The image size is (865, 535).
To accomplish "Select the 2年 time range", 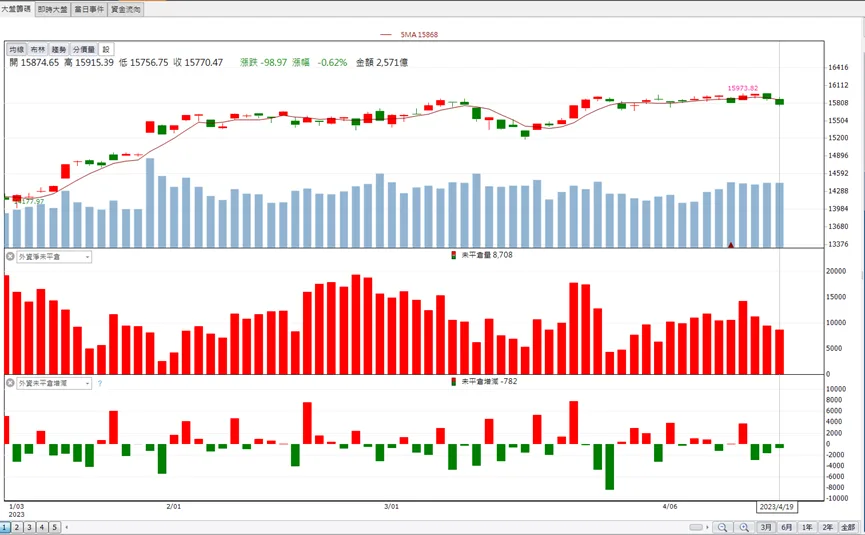I will coord(827,527).
